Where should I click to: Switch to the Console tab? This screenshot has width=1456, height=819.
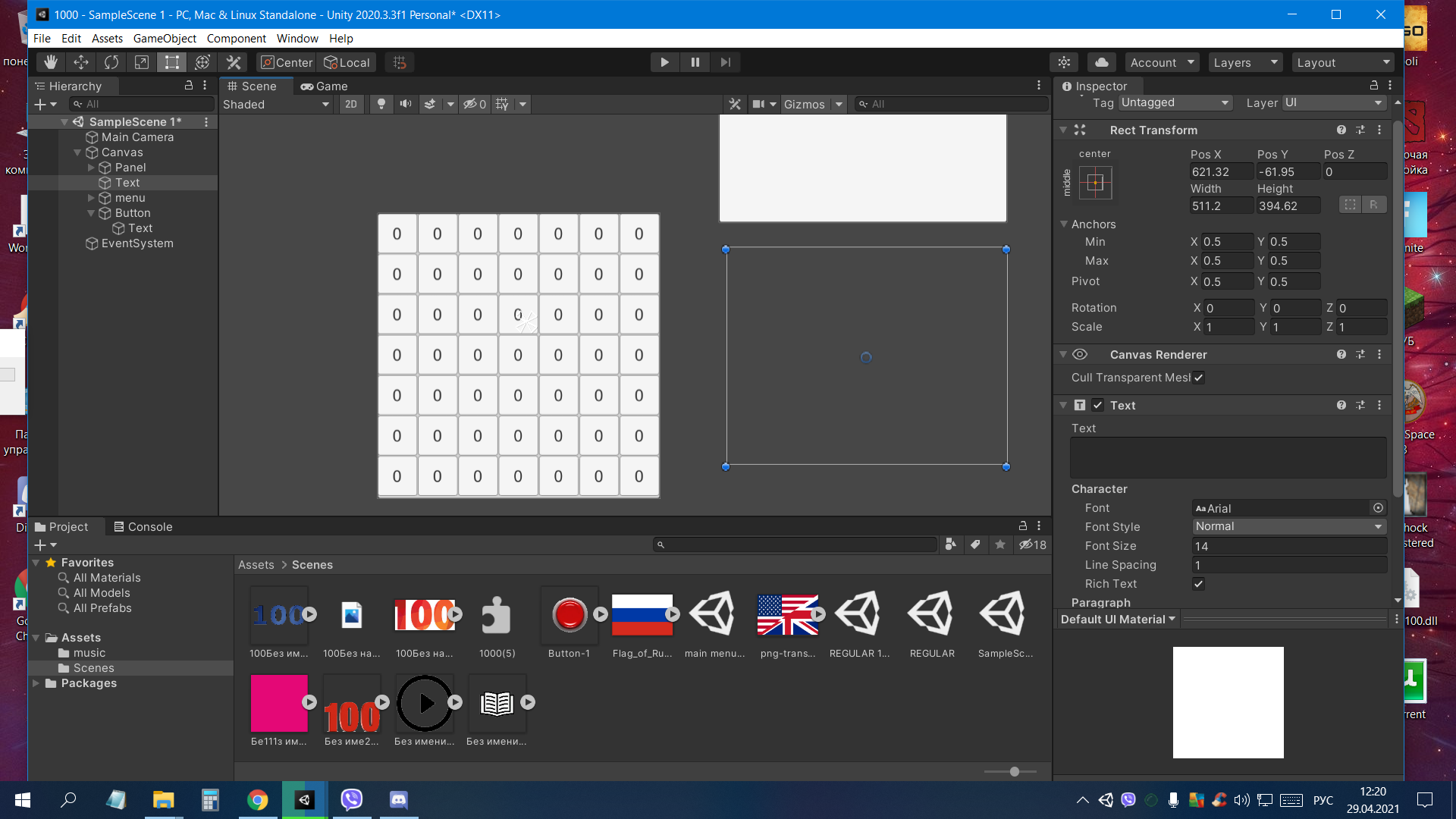[143, 527]
